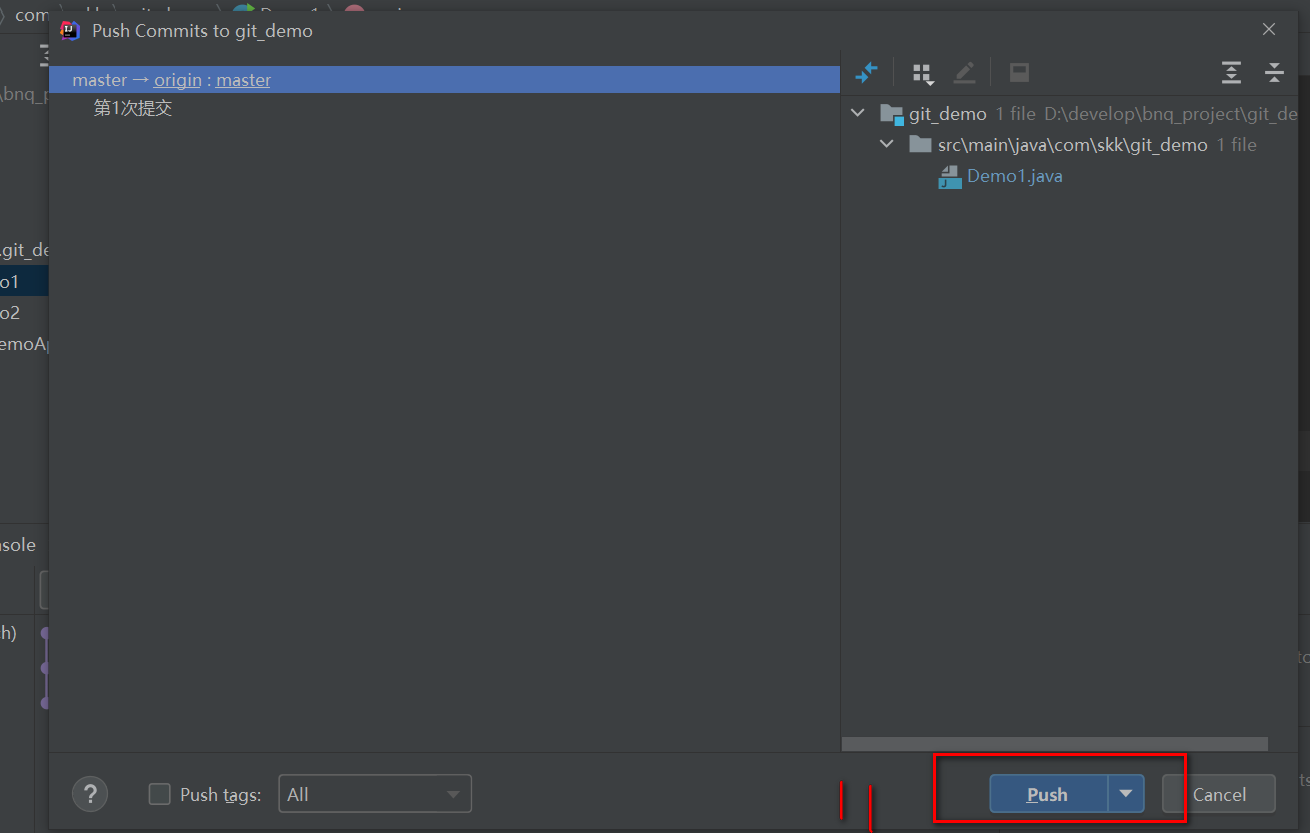Click the Expand All icon
Screen dimensions: 1310x833
coord(1231,72)
